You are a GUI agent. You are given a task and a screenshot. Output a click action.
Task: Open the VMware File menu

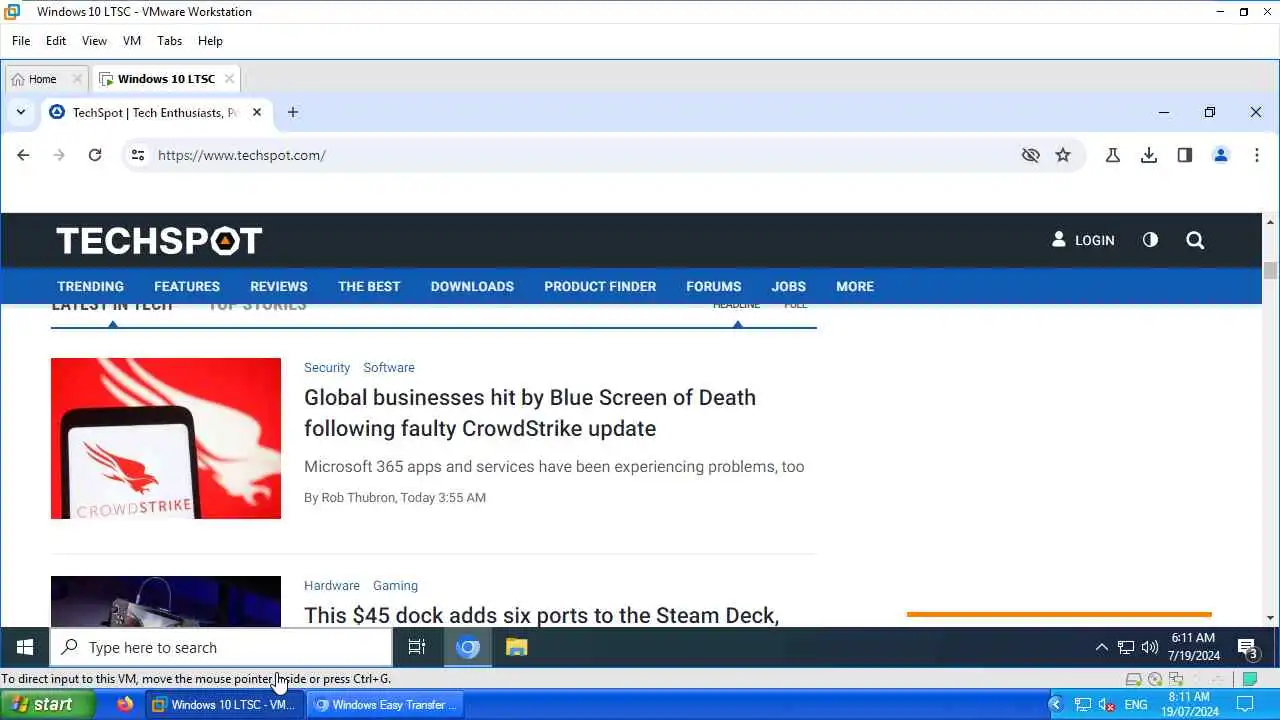(21, 41)
